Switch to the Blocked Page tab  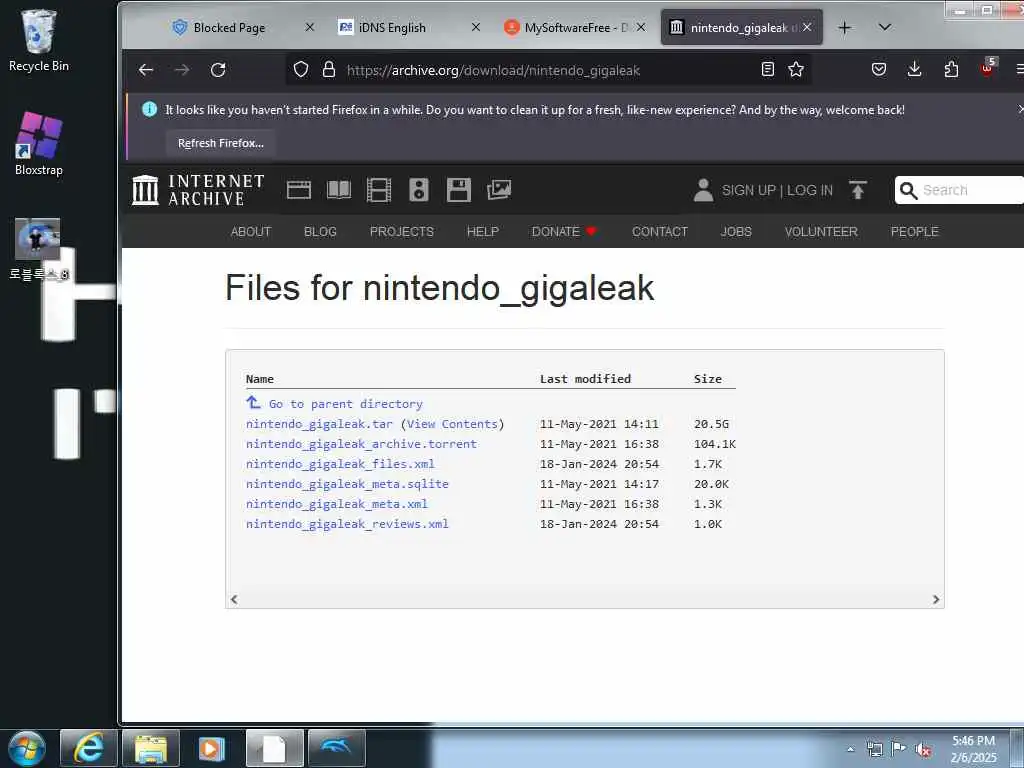point(229,27)
